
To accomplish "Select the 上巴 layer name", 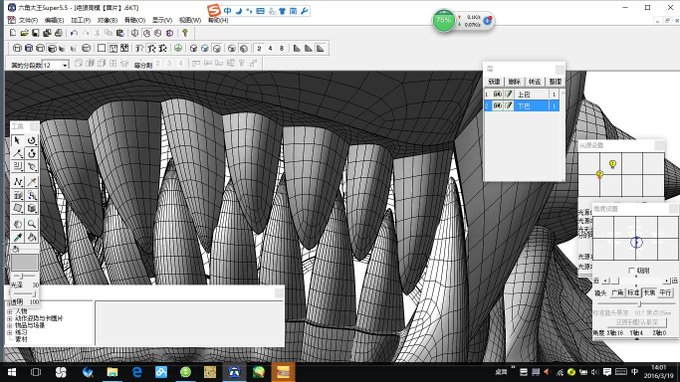I will (524, 94).
